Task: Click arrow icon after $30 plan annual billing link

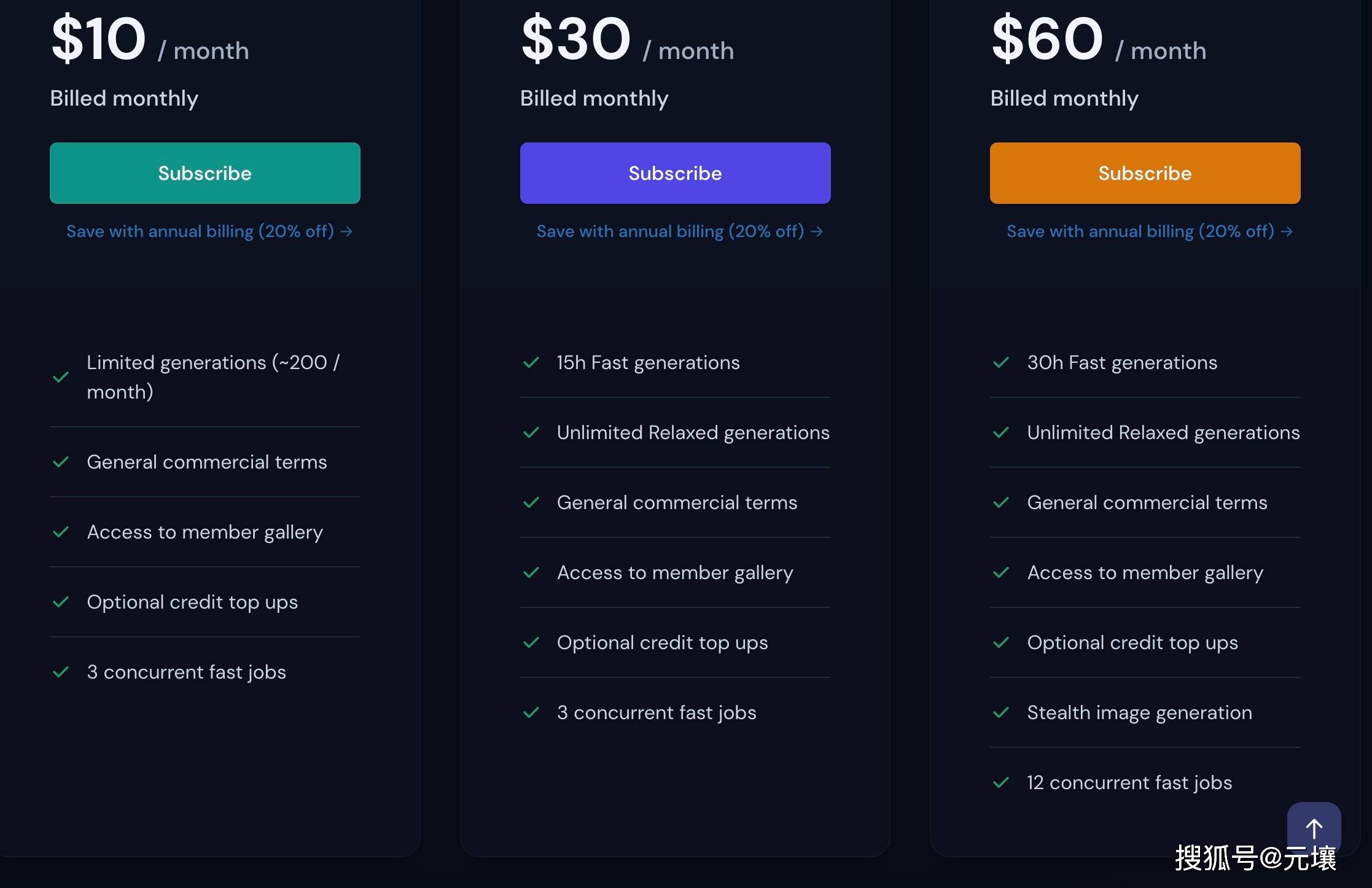Action: click(817, 232)
